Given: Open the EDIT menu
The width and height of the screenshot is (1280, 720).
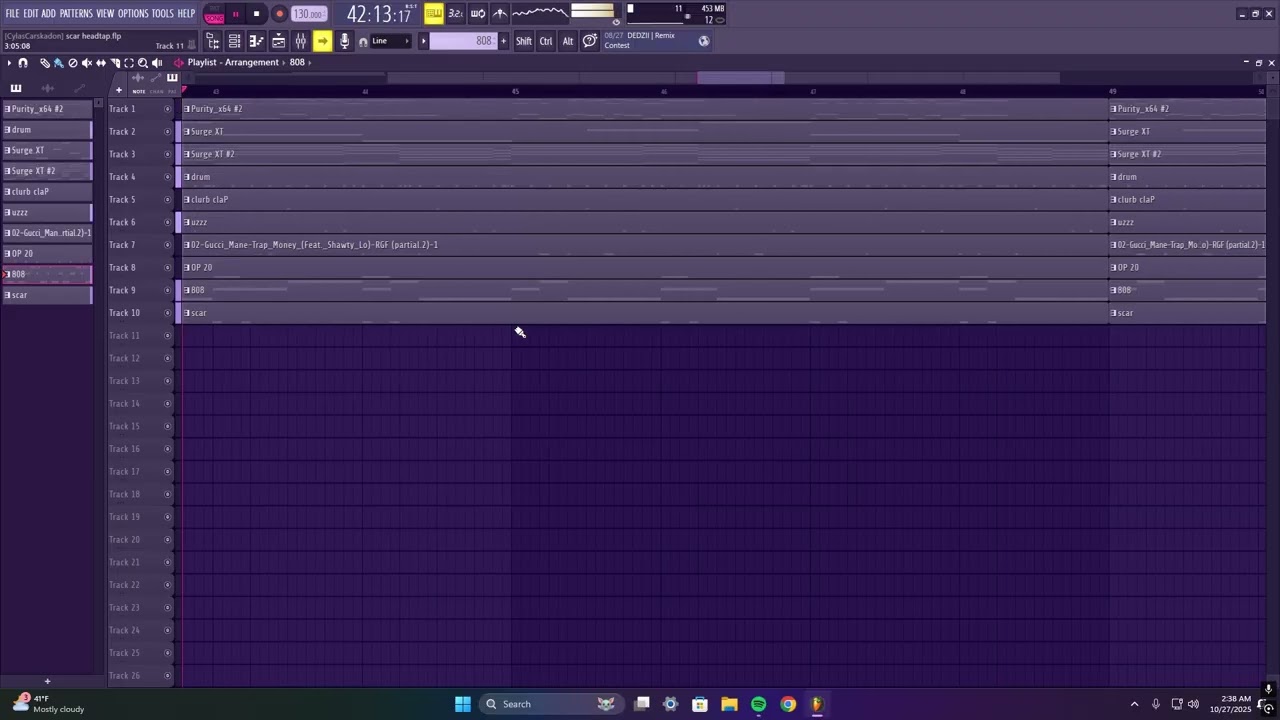Looking at the screenshot, I should (31, 14).
